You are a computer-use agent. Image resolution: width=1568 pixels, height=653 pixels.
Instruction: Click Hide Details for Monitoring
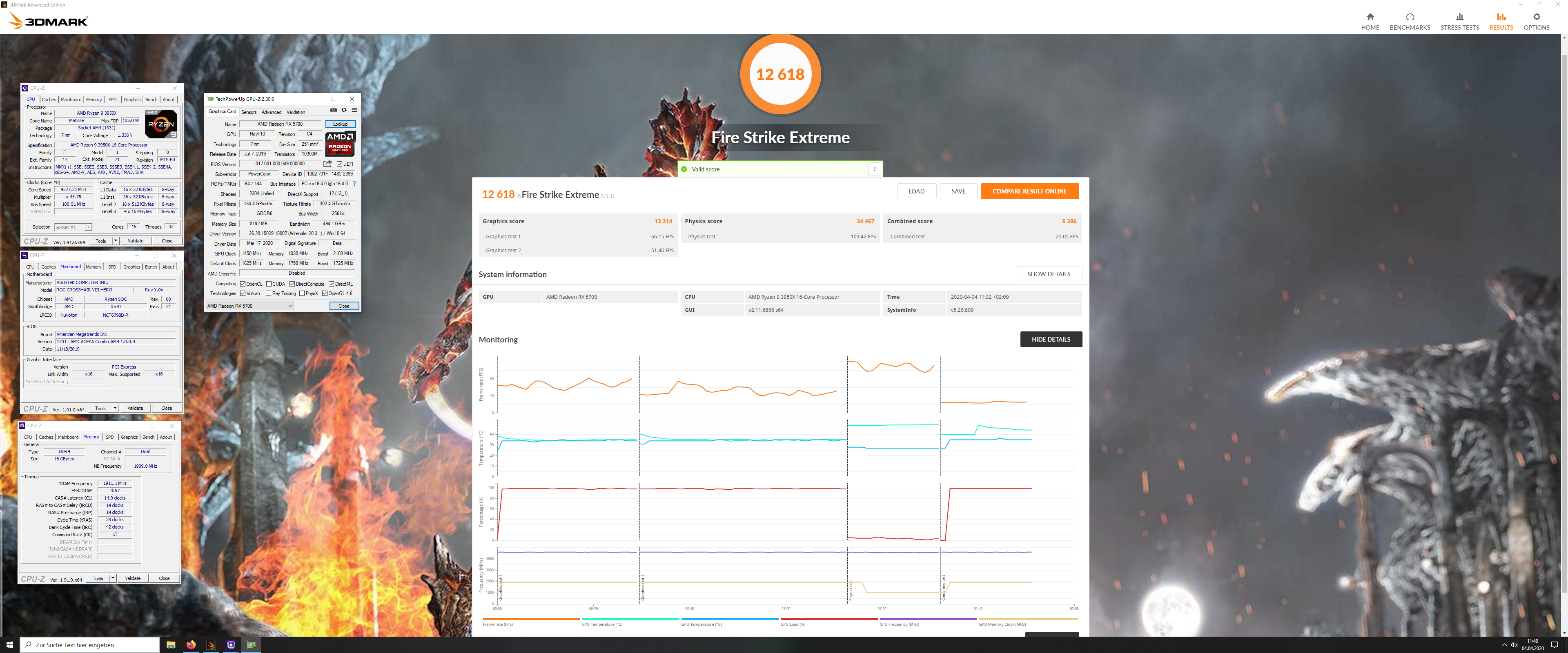point(1051,339)
